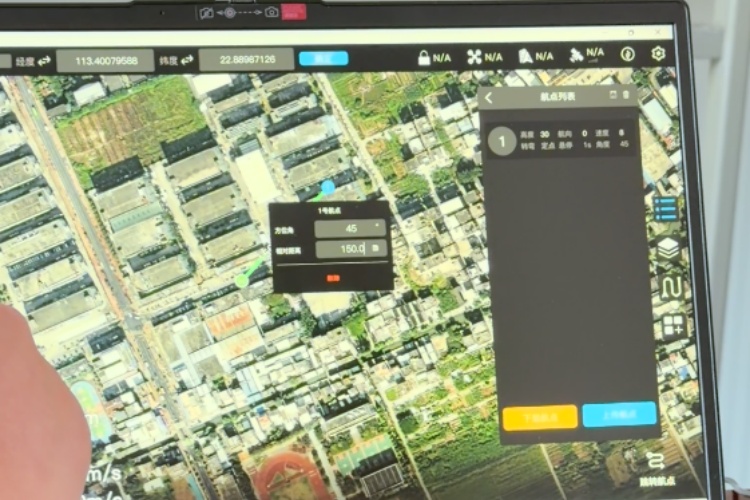Screen dimensions: 750x500
Task: Swap latitude coordinate format arrows
Action: pyautogui.click(x=188, y=60)
